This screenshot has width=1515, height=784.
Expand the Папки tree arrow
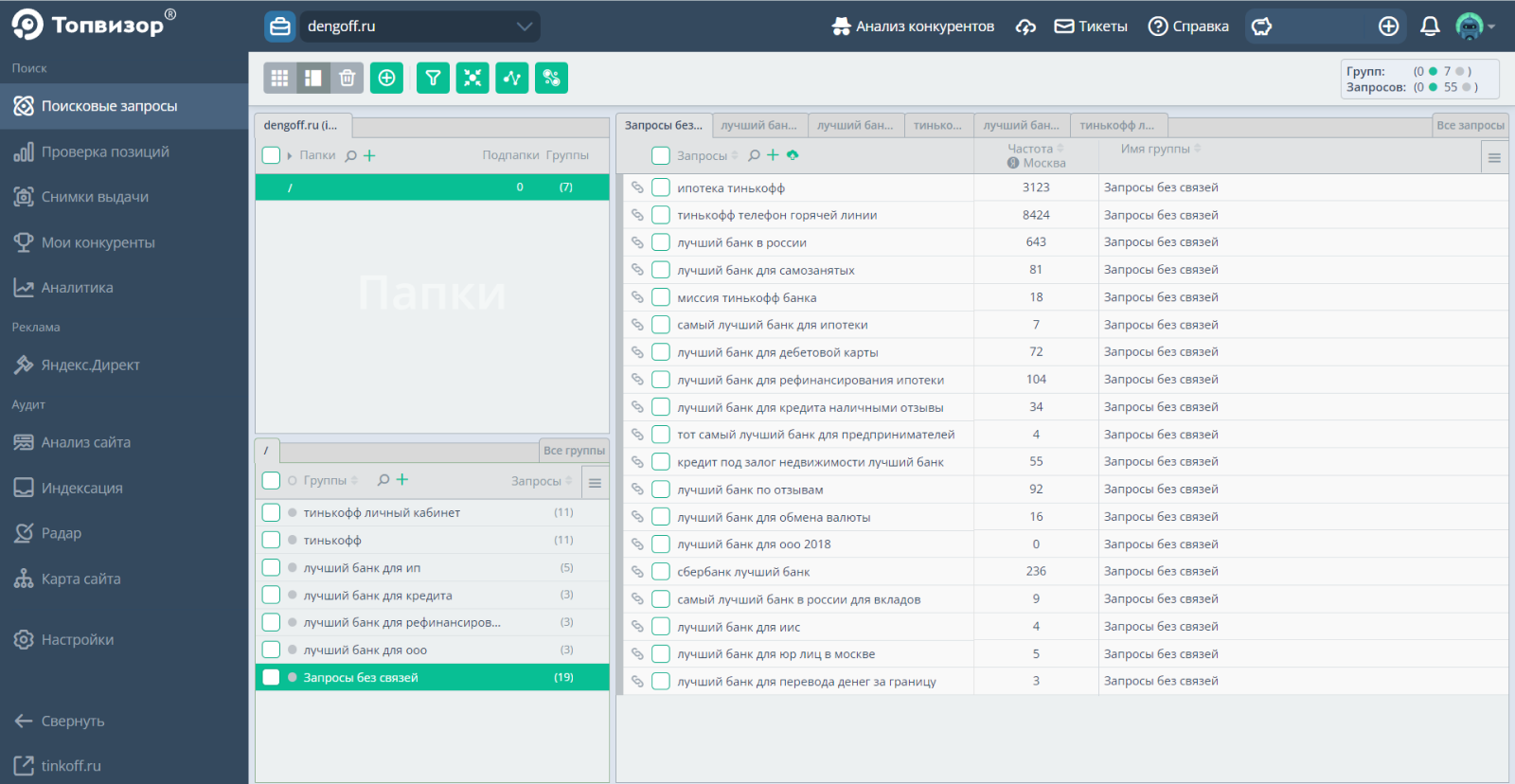point(290,155)
